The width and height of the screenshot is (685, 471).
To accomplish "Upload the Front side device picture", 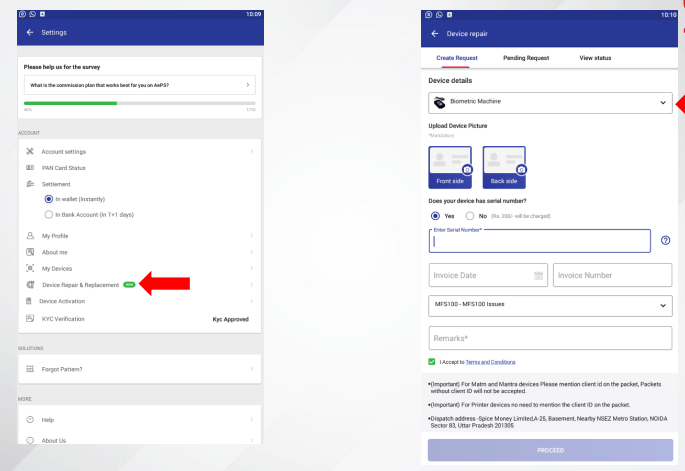I will 450,167.
